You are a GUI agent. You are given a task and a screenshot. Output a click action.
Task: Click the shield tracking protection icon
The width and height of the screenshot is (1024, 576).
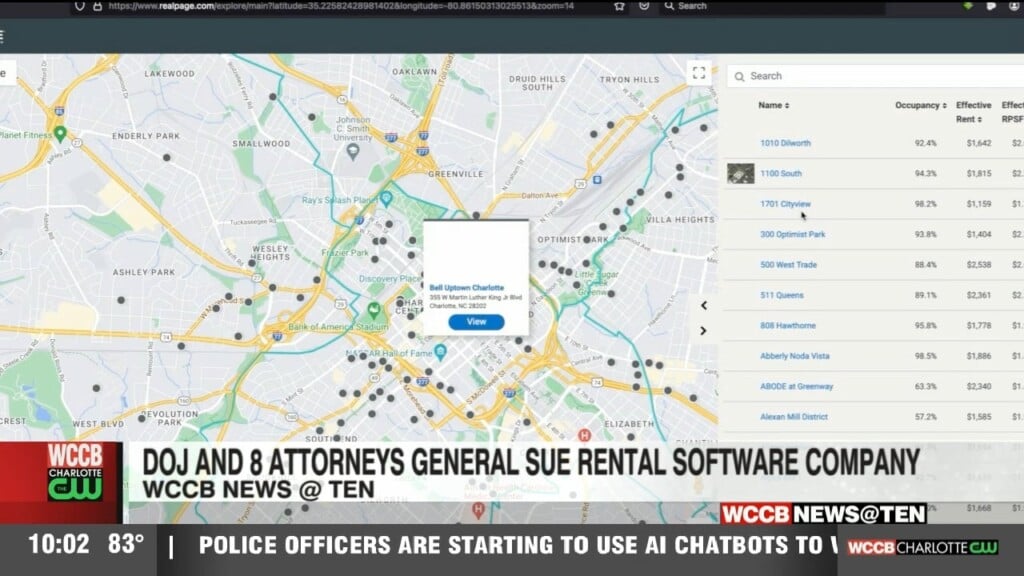[x=80, y=6]
